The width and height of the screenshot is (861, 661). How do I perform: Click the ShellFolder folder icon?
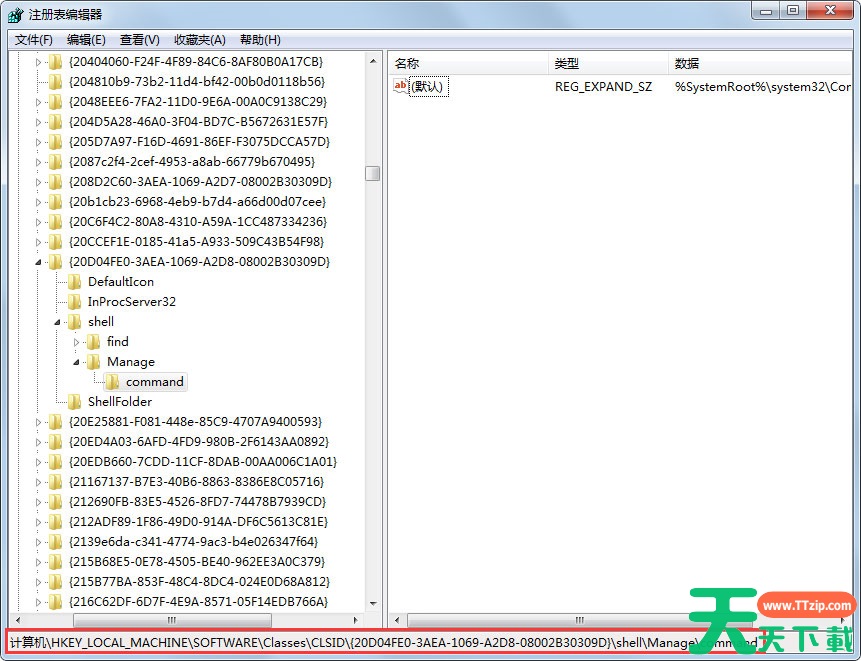74,402
